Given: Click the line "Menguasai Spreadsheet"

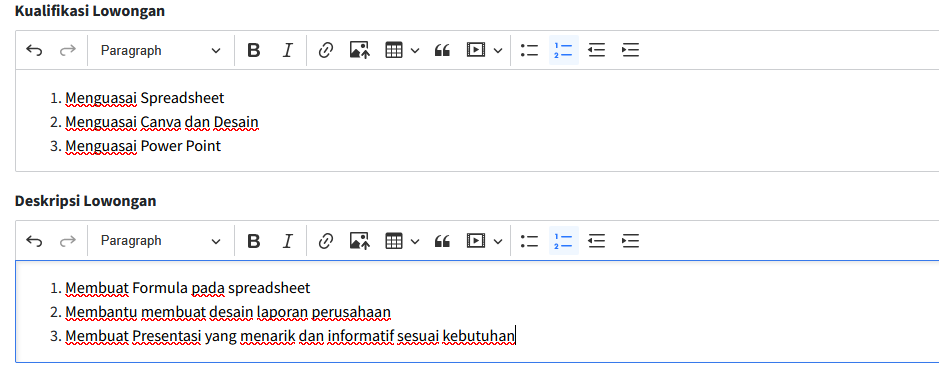Looking at the screenshot, I should coord(144,98).
